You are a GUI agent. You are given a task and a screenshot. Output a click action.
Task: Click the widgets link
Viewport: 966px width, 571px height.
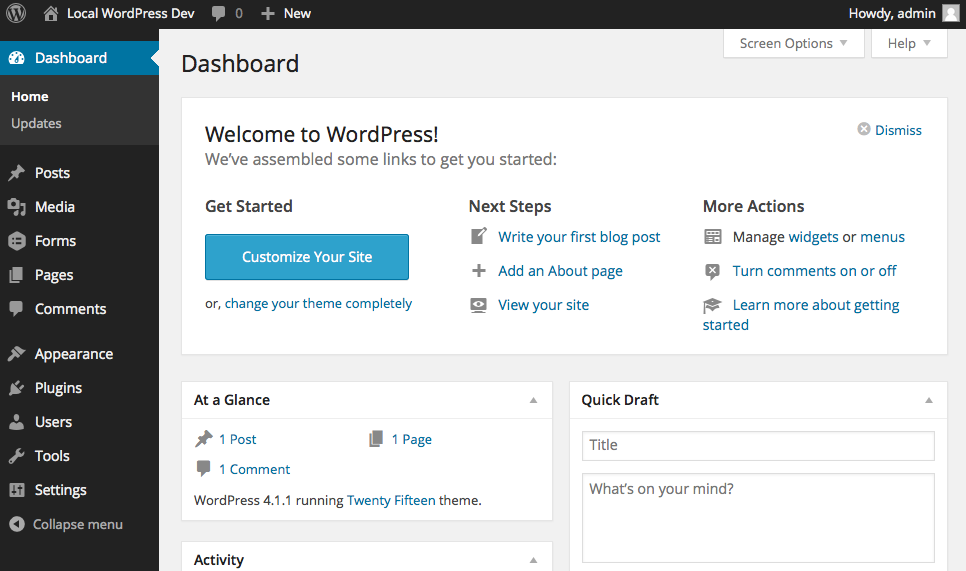[x=813, y=237]
